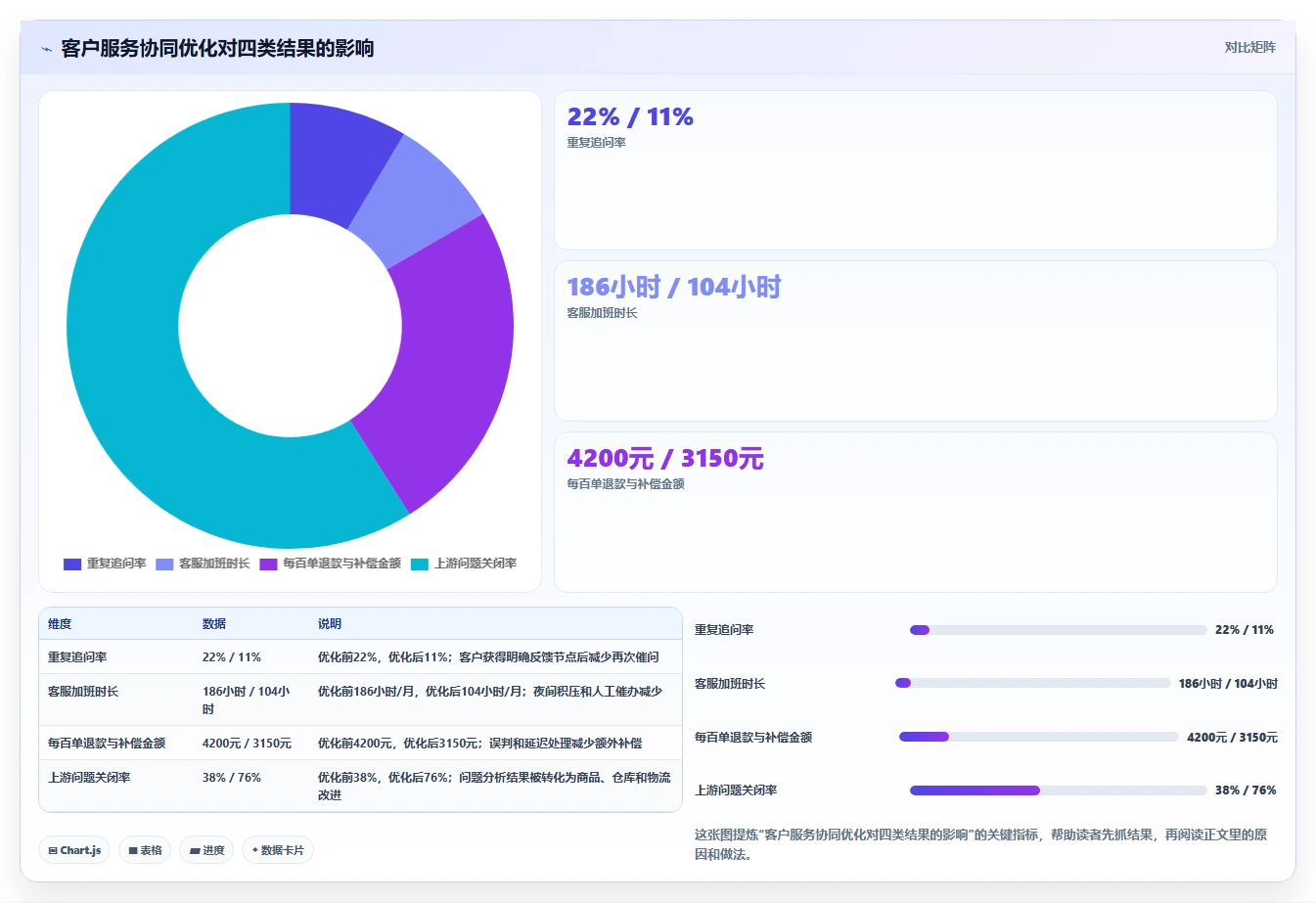Select the 186小时 / 104小时 metric card
The image size is (1316, 903).
[x=916, y=340]
